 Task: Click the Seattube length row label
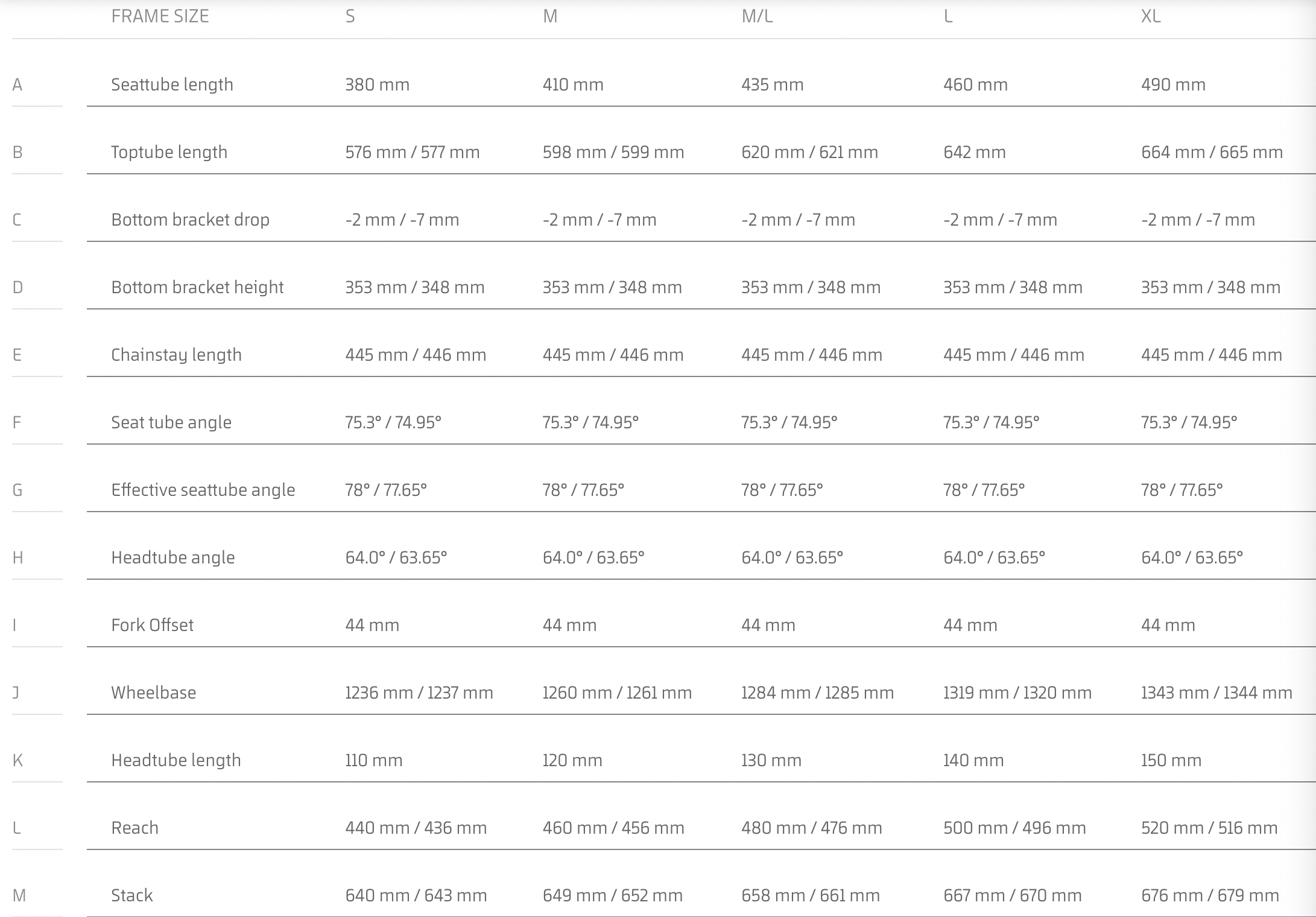[172, 84]
